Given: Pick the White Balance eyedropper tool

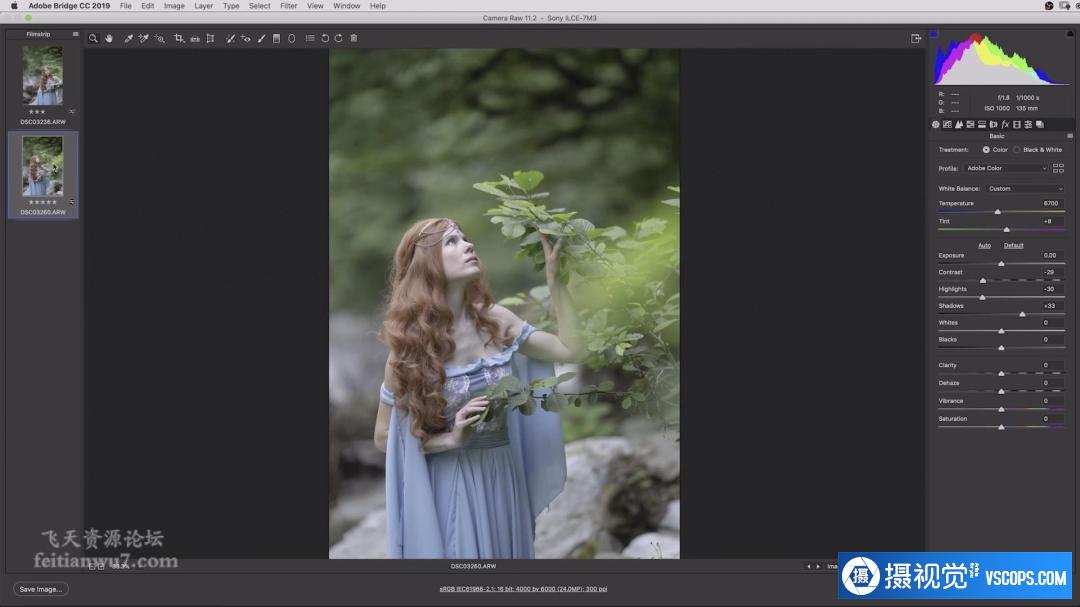Looking at the screenshot, I should point(128,39).
